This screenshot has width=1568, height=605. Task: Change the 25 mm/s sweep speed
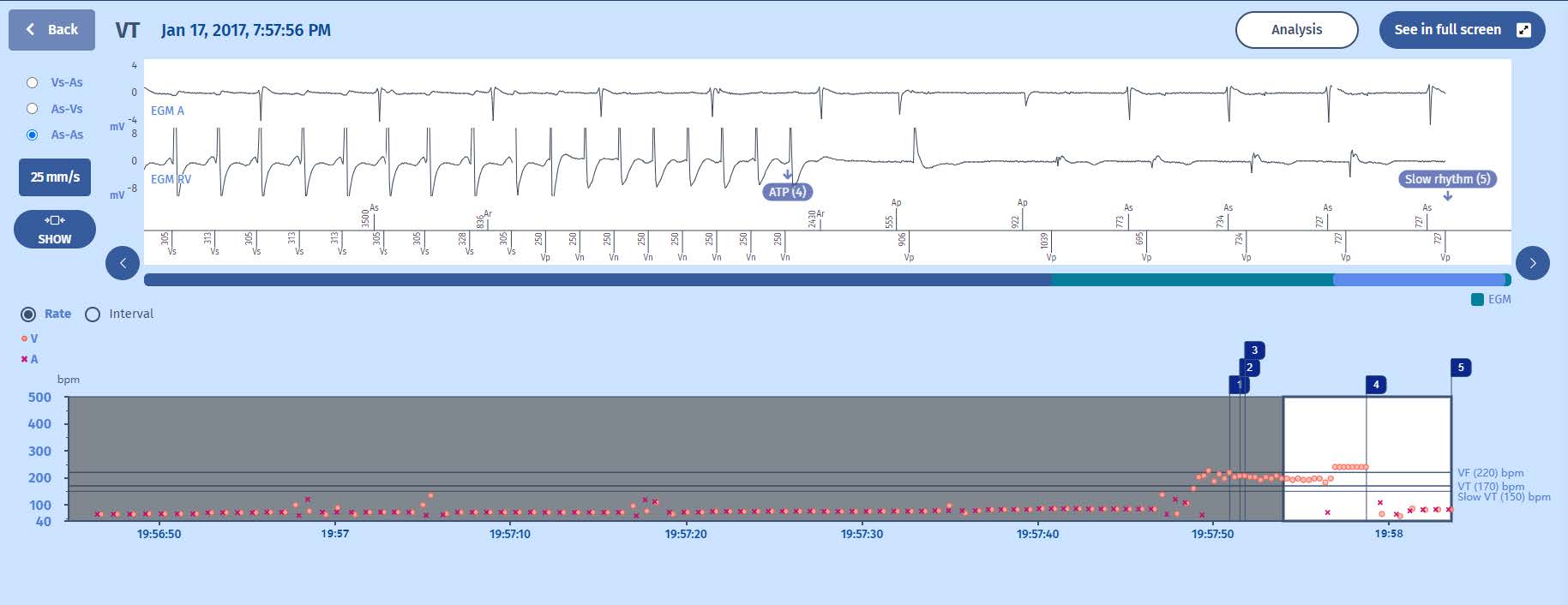pos(55,177)
